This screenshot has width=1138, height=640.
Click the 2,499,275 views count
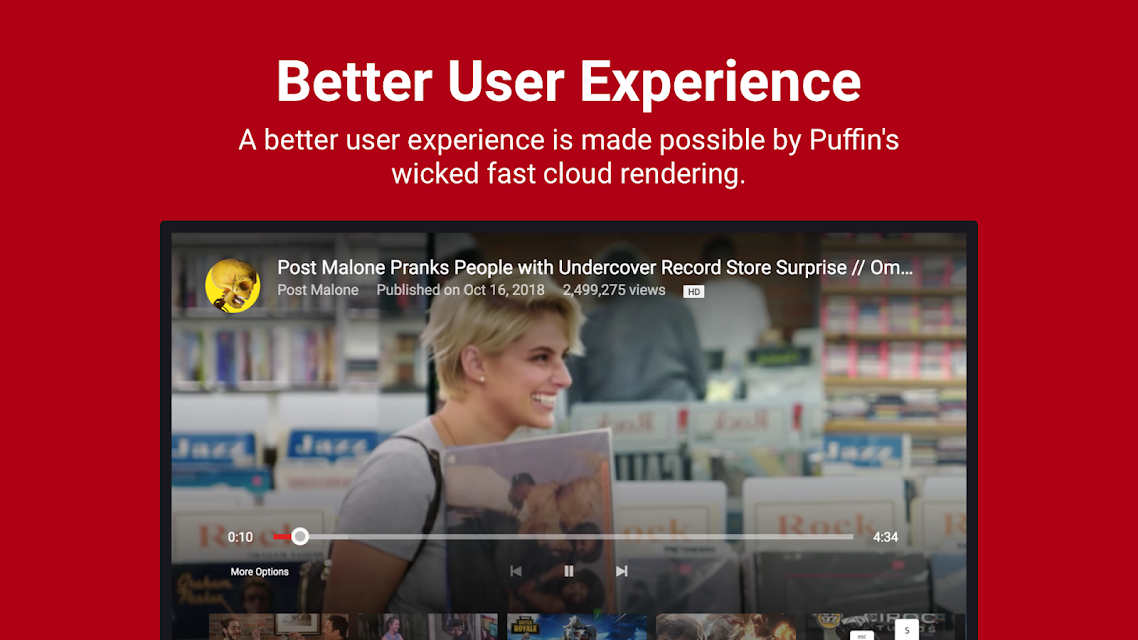point(614,290)
